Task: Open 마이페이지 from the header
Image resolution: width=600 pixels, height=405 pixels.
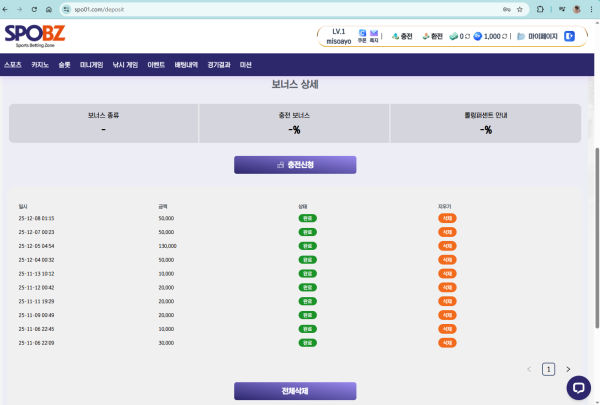Action: pos(540,36)
